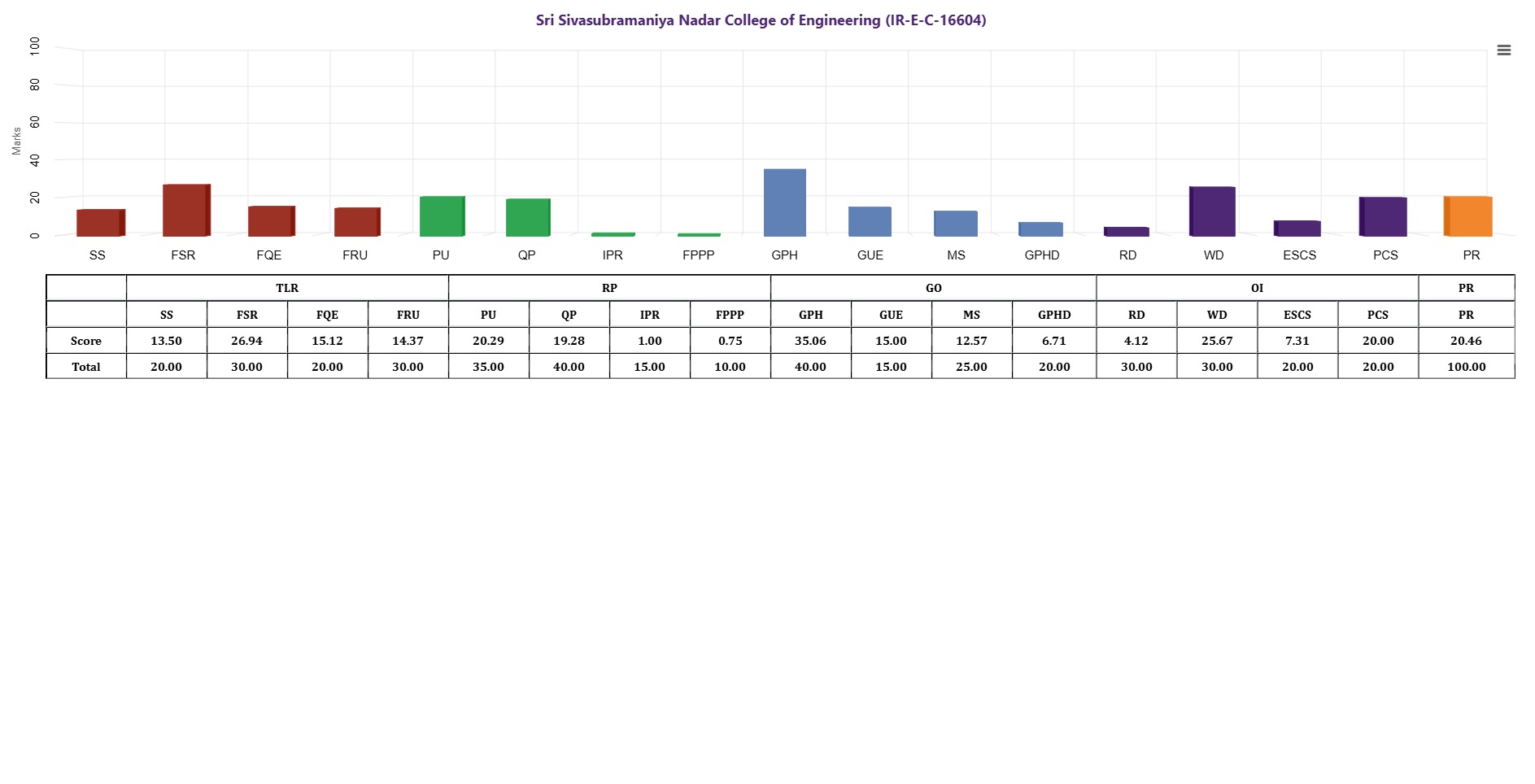Click the MS total cell 25.00

tap(972, 367)
